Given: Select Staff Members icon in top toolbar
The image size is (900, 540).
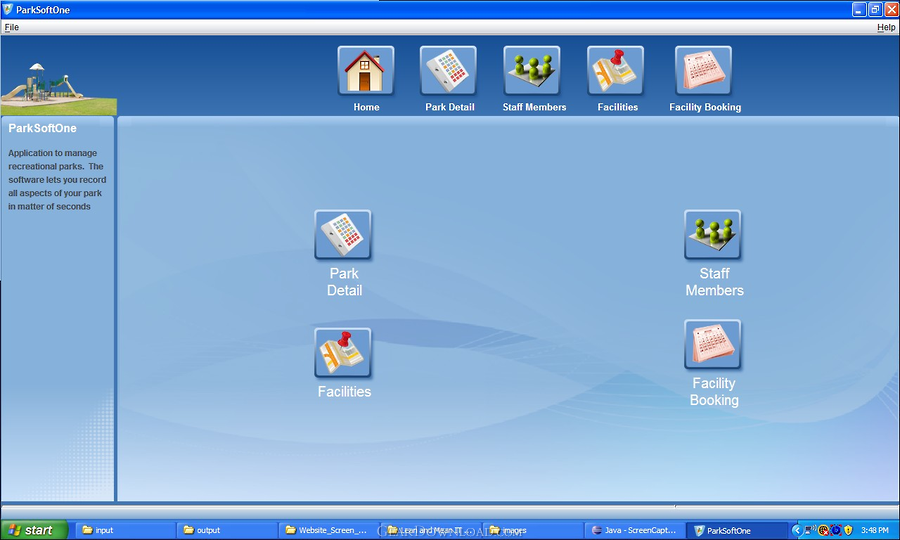Looking at the screenshot, I should pos(532,72).
